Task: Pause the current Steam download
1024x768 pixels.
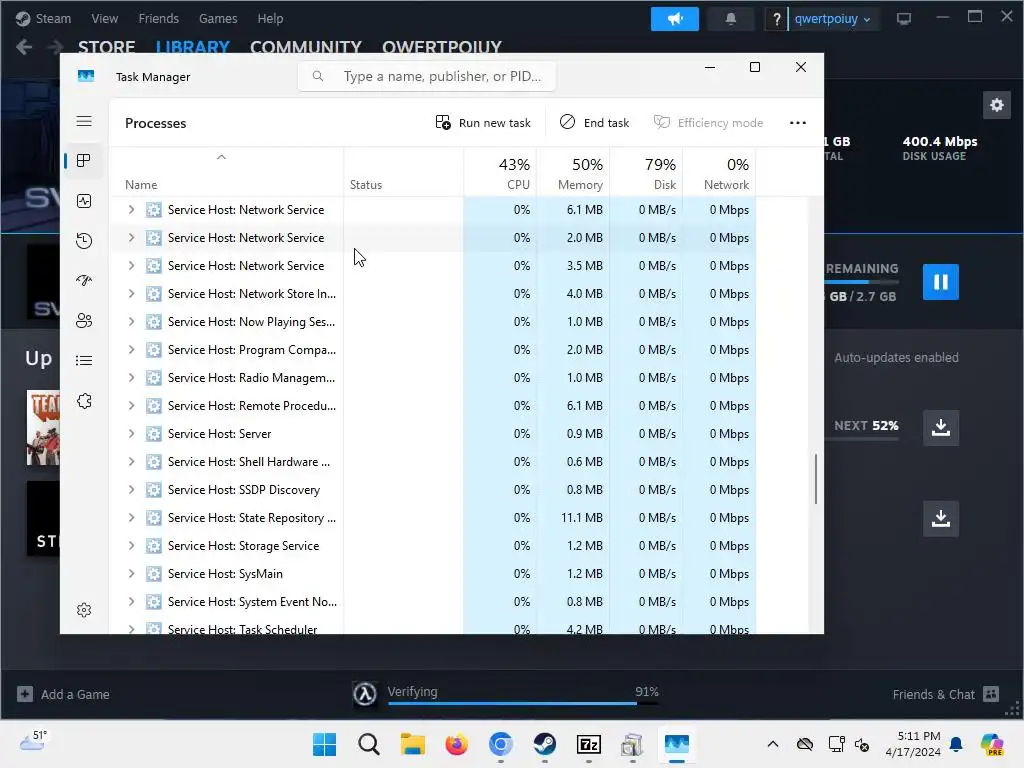Action: 940,282
